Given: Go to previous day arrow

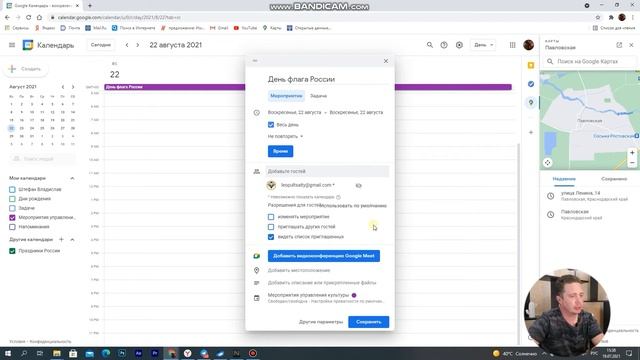Looking at the screenshot, I should [127, 45].
